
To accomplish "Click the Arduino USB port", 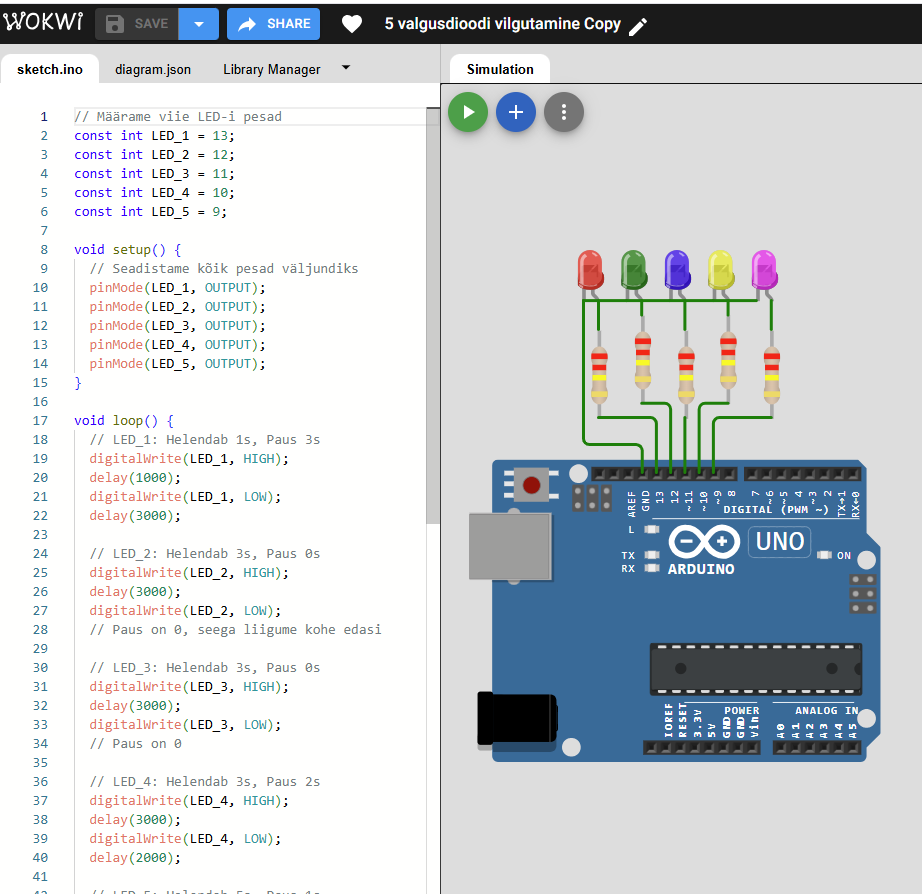I will point(510,546).
